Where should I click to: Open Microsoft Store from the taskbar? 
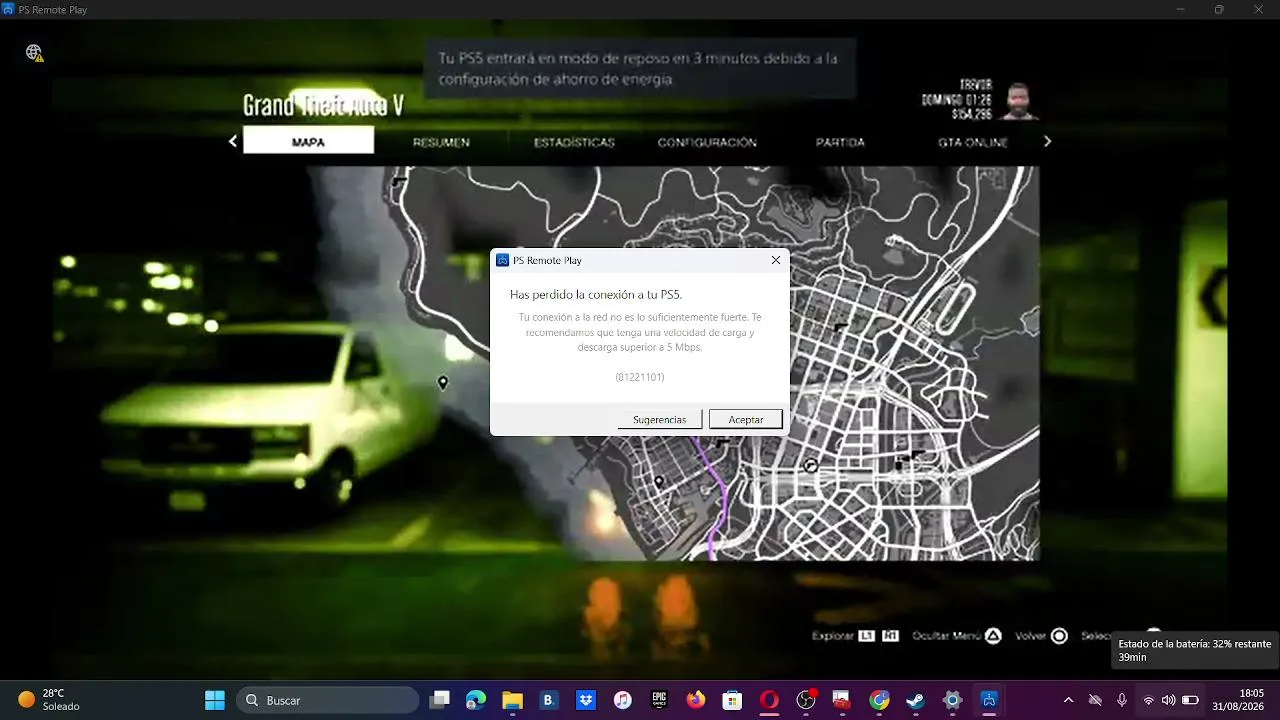[732, 700]
